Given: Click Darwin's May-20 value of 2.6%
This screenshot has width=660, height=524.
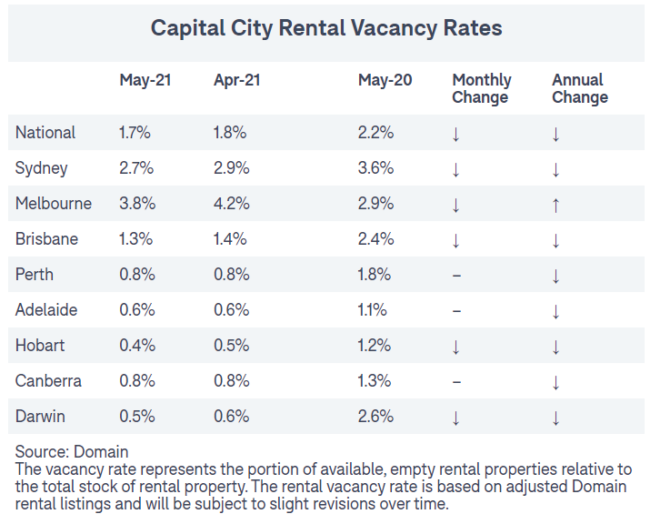Looking at the screenshot, I should click(374, 417).
